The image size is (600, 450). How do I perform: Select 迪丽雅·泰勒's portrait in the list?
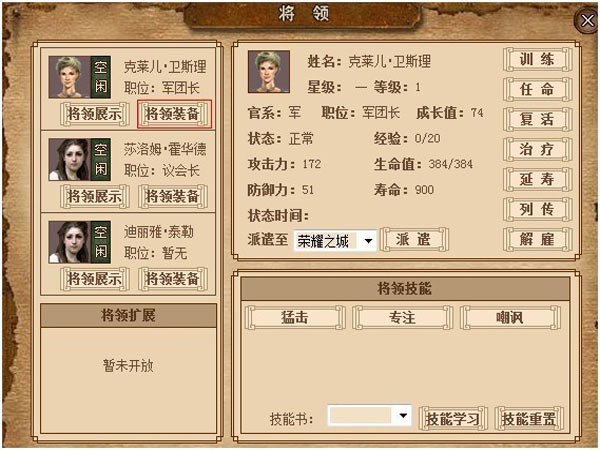[69, 242]
